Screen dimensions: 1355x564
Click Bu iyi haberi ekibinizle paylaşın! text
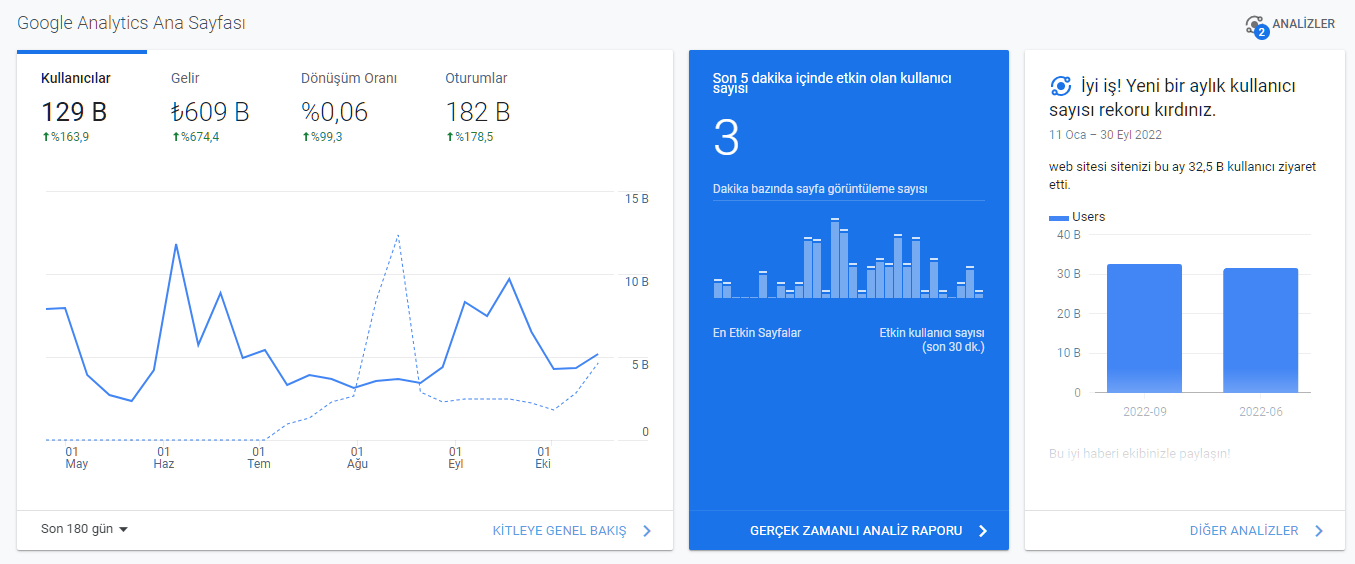point(1140,454)
